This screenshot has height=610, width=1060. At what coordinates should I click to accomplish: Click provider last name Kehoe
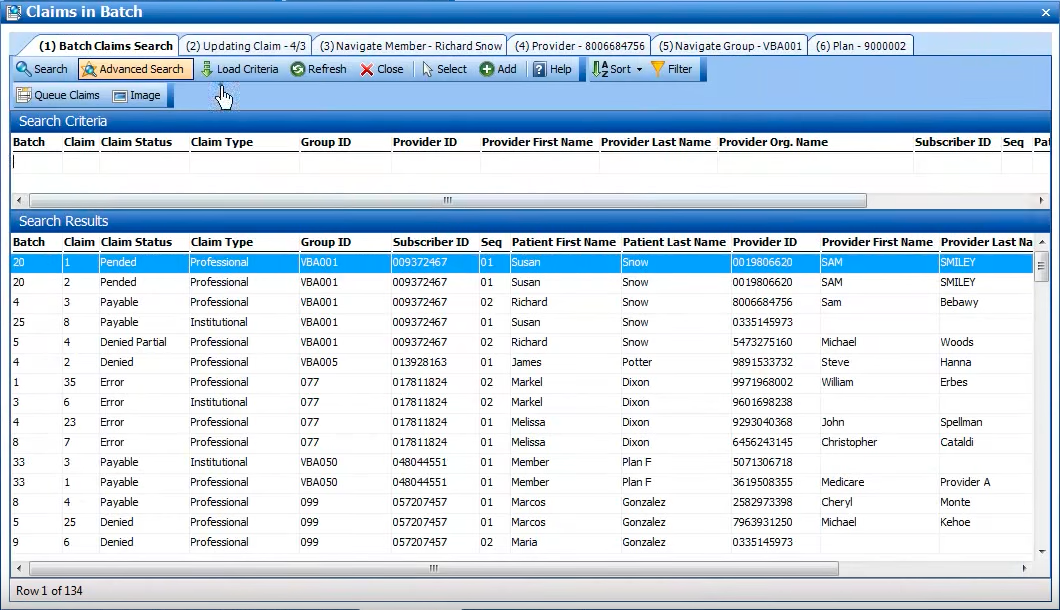coord(955,522)
